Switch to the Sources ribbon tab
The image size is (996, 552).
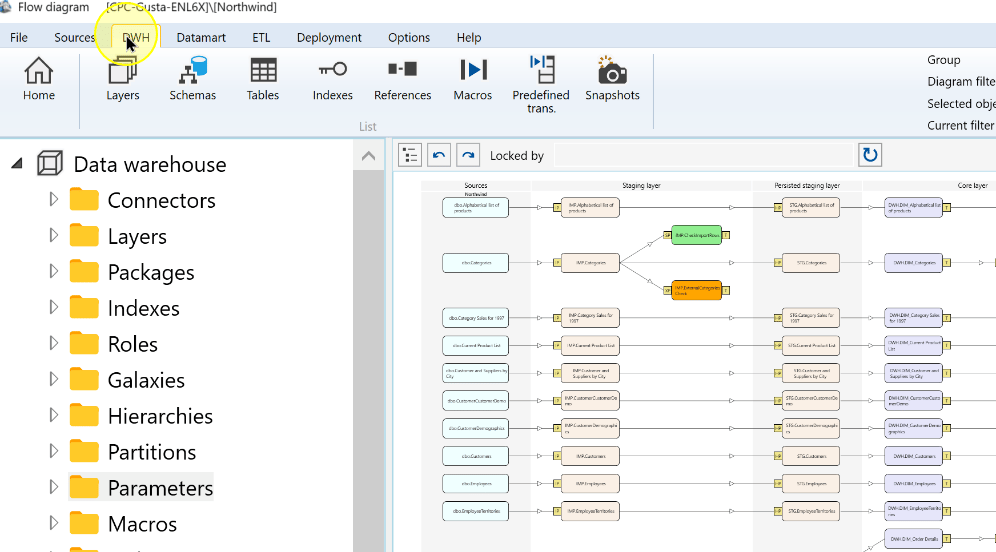click(x=74, y=37)
